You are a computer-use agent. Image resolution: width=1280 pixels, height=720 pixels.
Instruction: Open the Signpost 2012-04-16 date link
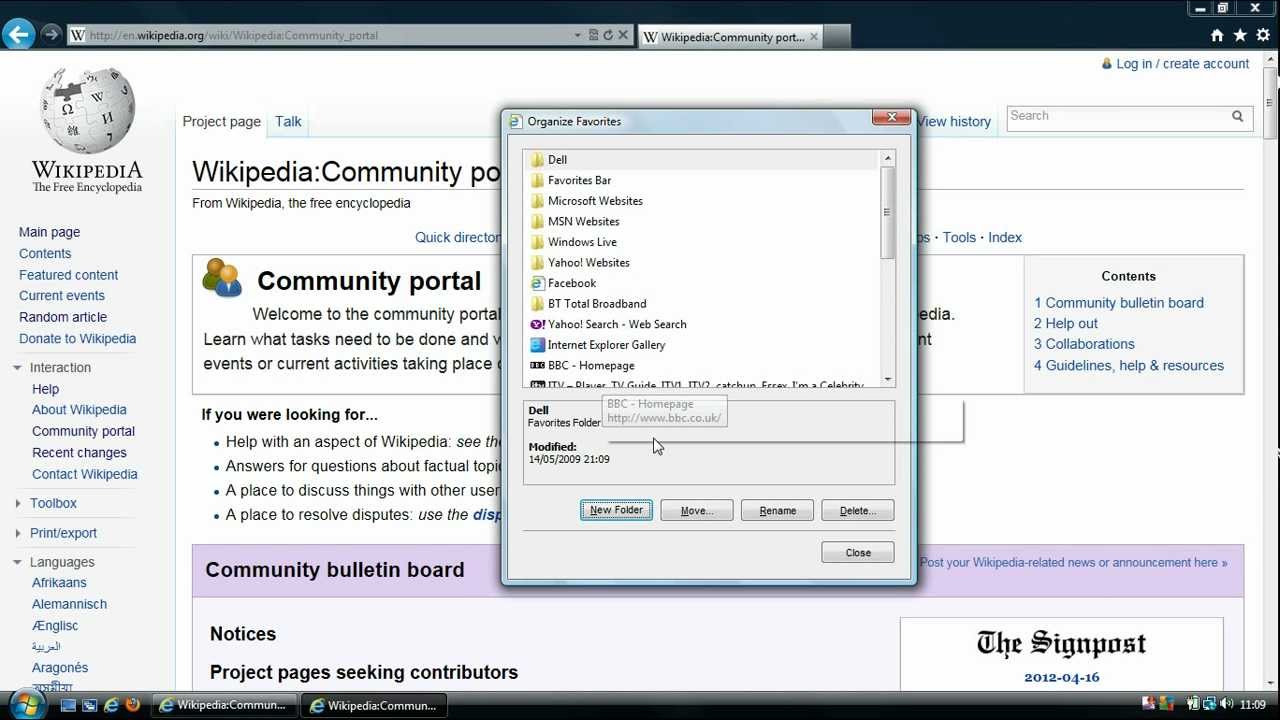[x=1061, y=677]
